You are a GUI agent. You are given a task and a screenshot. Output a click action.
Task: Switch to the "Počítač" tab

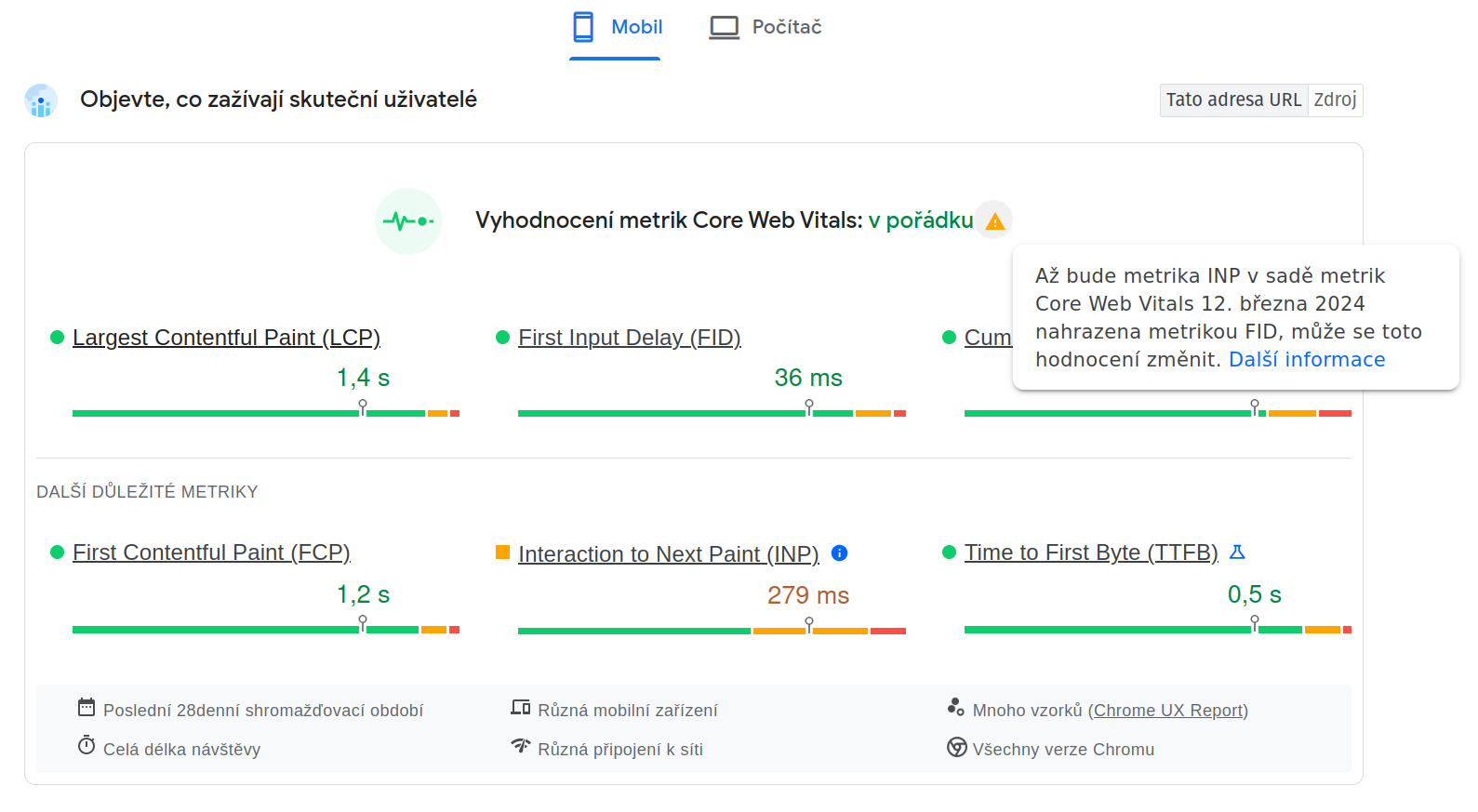click(x=764, y=27)
